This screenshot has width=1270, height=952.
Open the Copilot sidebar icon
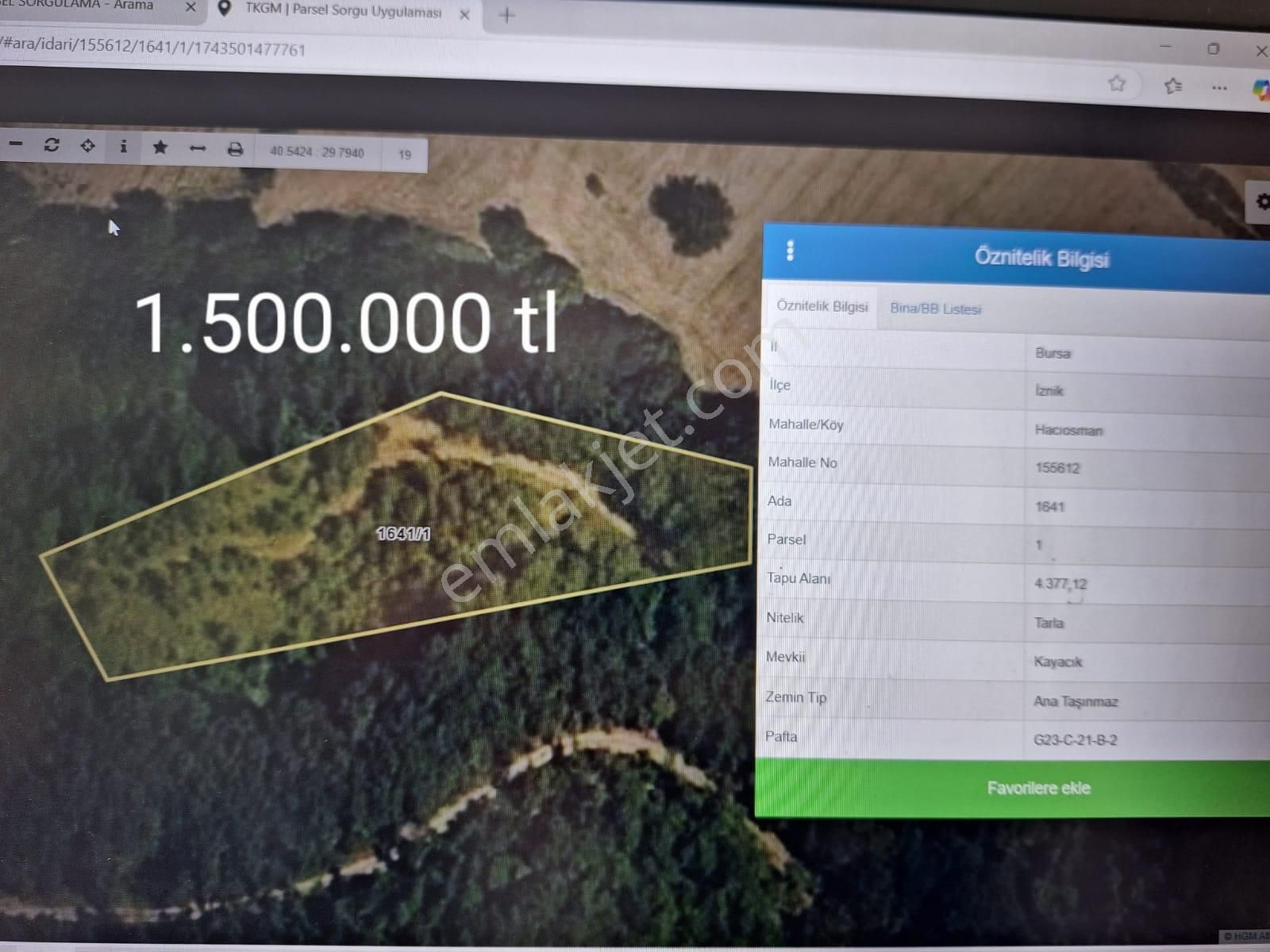pos(1260,90)
